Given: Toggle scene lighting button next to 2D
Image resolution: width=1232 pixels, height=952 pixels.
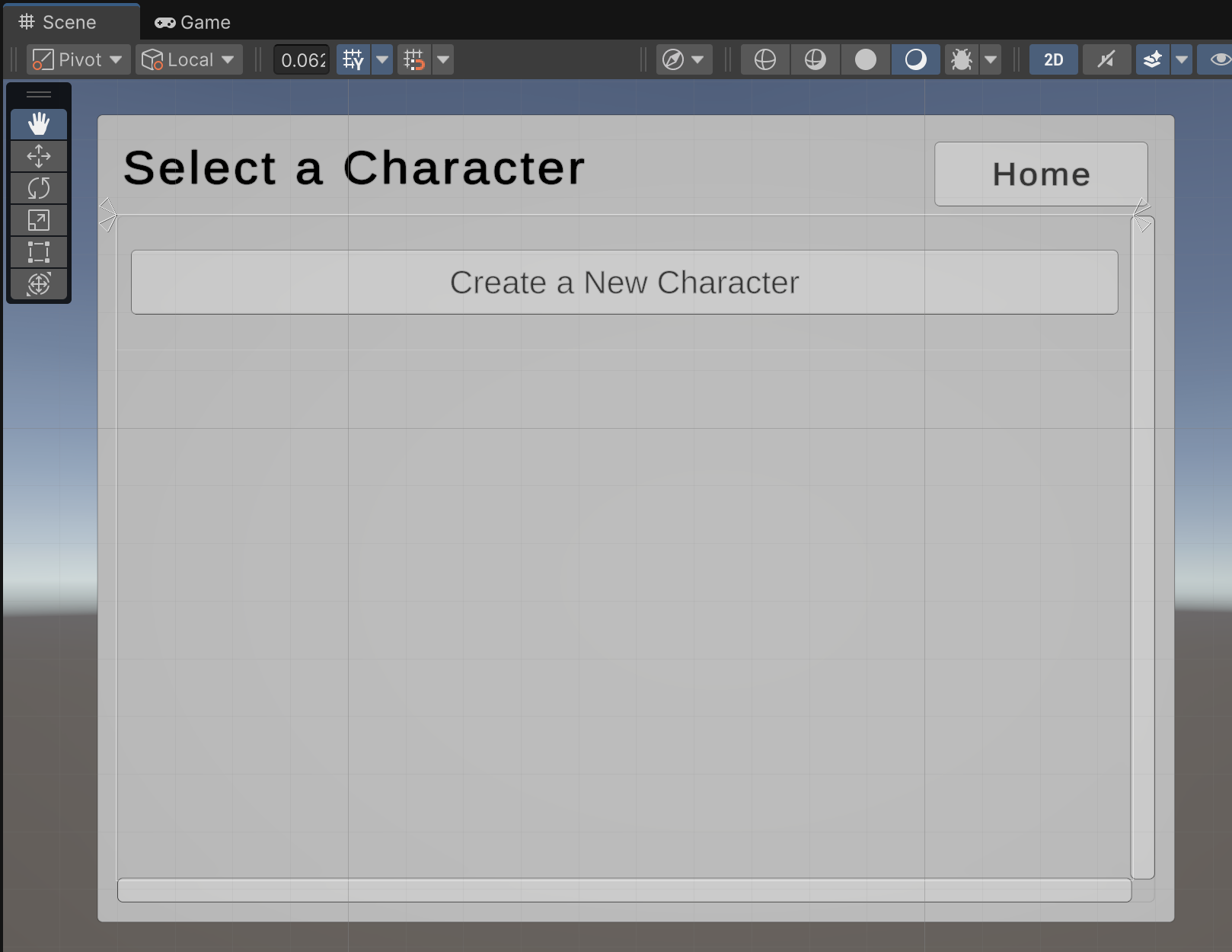Looking at the screenshot, I should tap(1106, 59).
